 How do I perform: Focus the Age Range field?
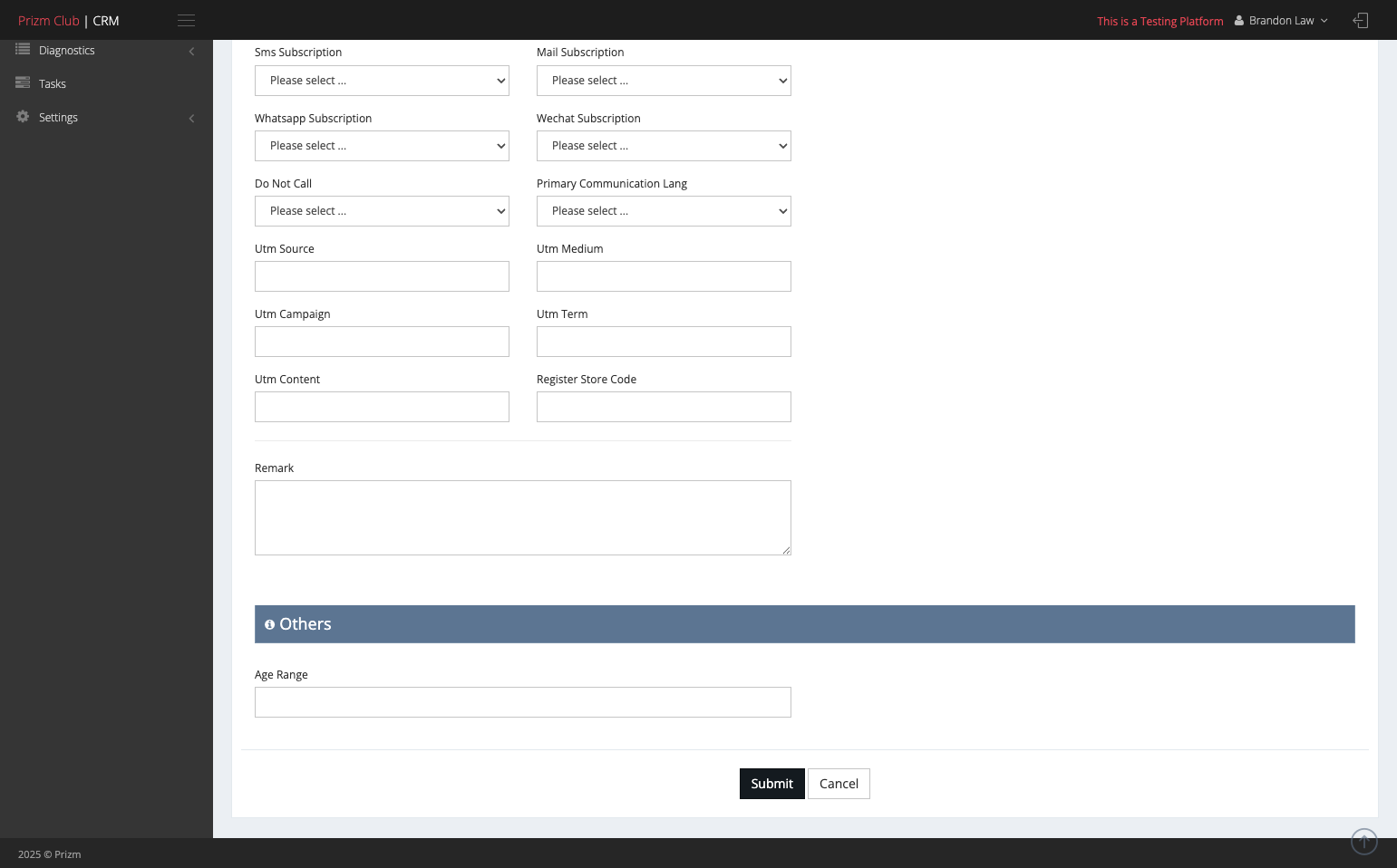click(523, 702)
